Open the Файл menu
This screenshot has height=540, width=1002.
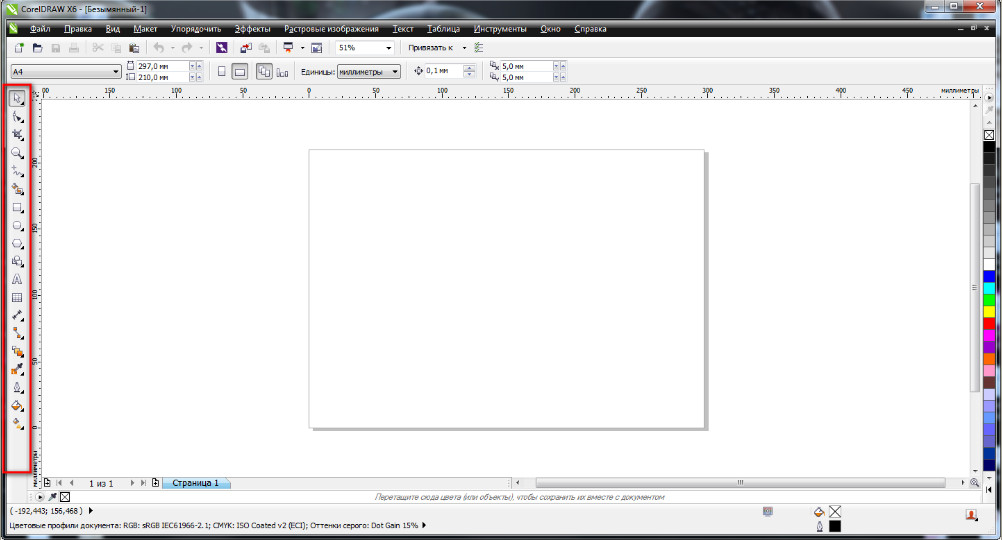(40, 29)
